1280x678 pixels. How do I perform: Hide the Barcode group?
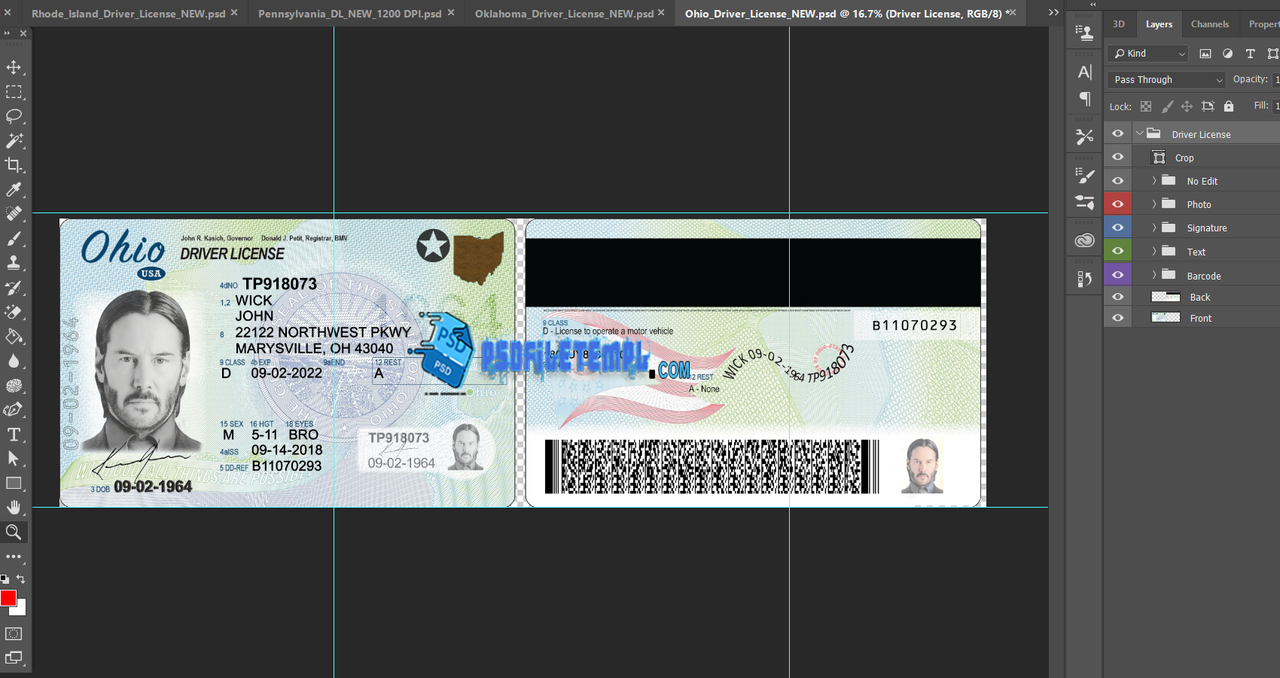coord(1118,275)
